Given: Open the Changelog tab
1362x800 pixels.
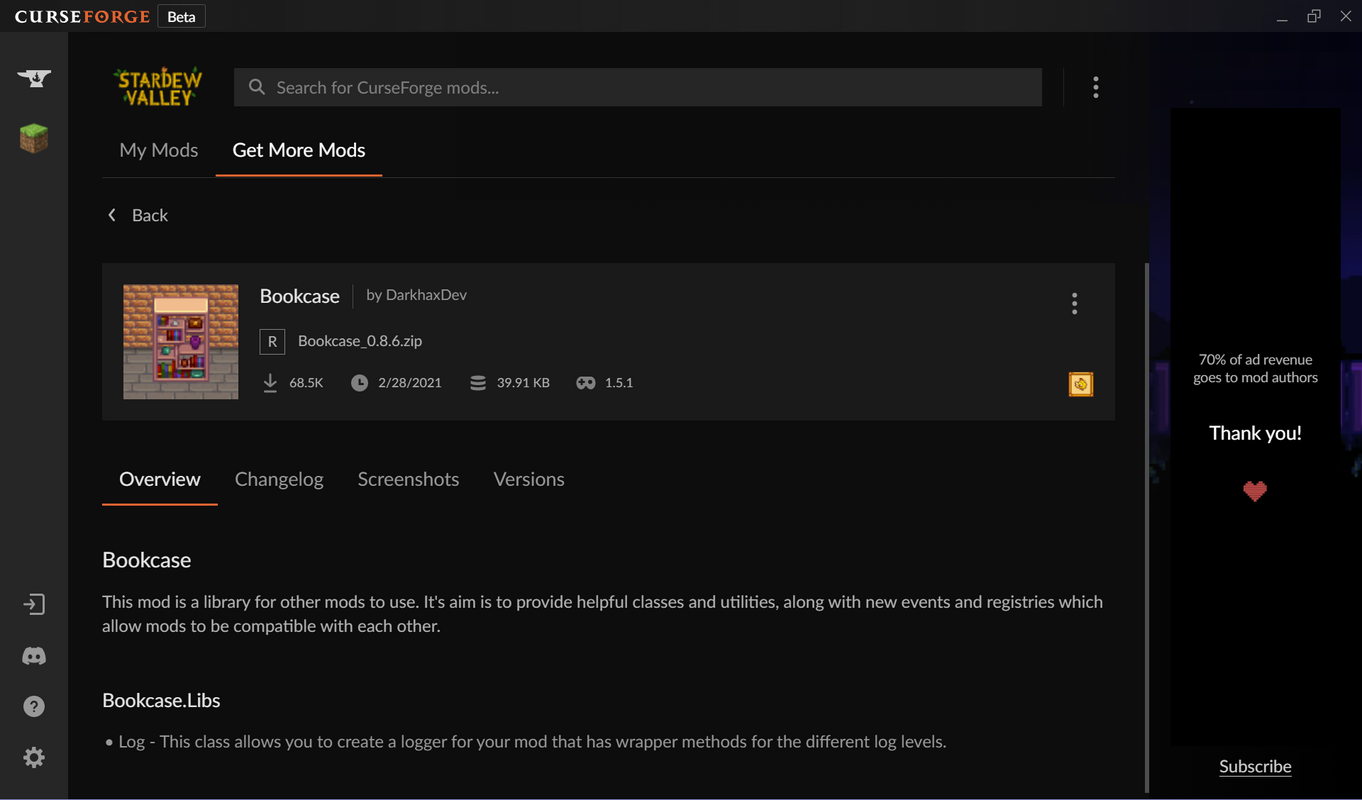Looking at the screenshot, I should click(x=279, y=479).
